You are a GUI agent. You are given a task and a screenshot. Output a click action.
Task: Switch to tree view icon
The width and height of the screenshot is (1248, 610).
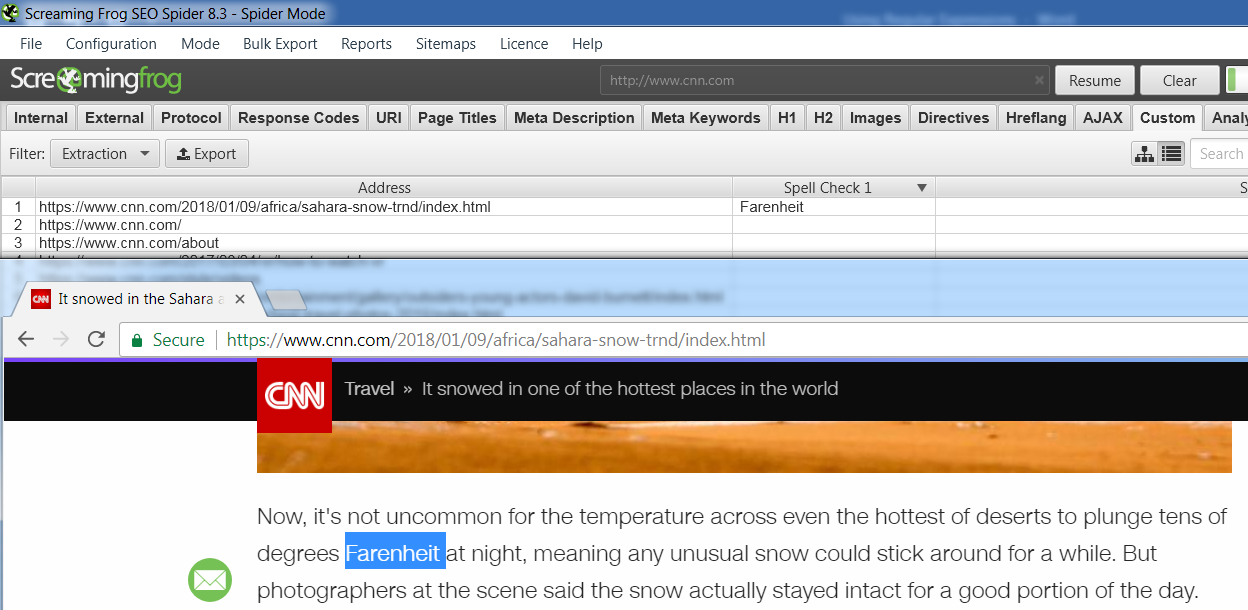(x=1144, y=154)
